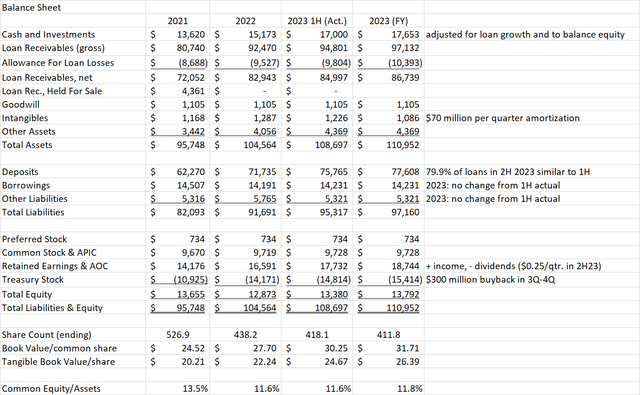This screenshot has height=395, width=640.
Task: Select the net loans value 84,997
Action: click(334, 78)
